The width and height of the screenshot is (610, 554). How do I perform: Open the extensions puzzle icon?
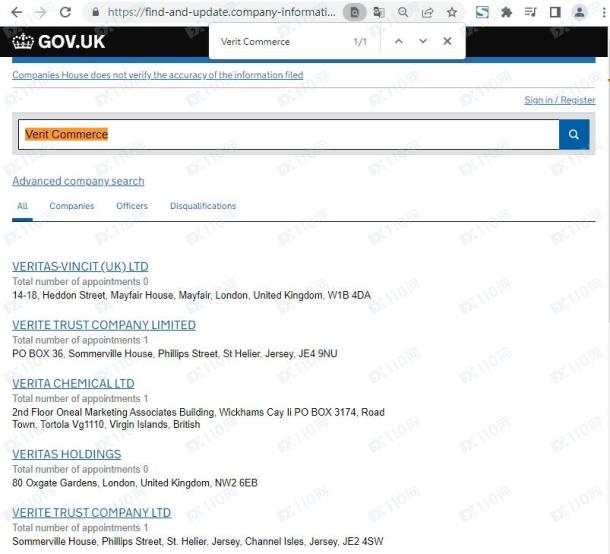506,12
